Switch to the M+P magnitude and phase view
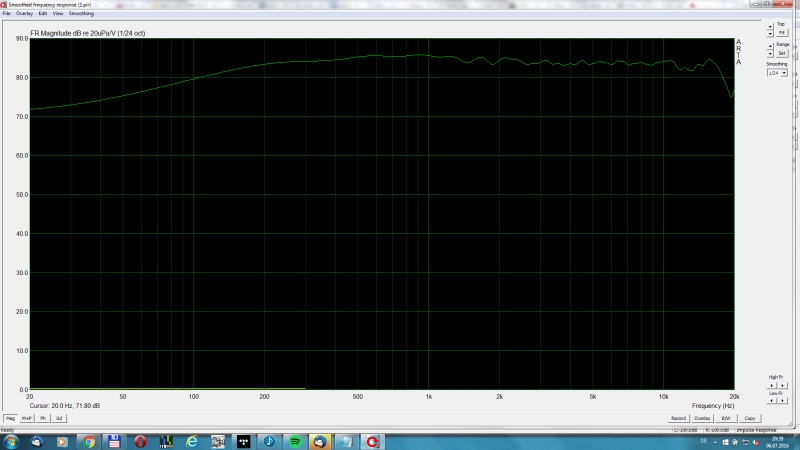The height and width of the screenshot is (450, 800). tap(27, 418)
